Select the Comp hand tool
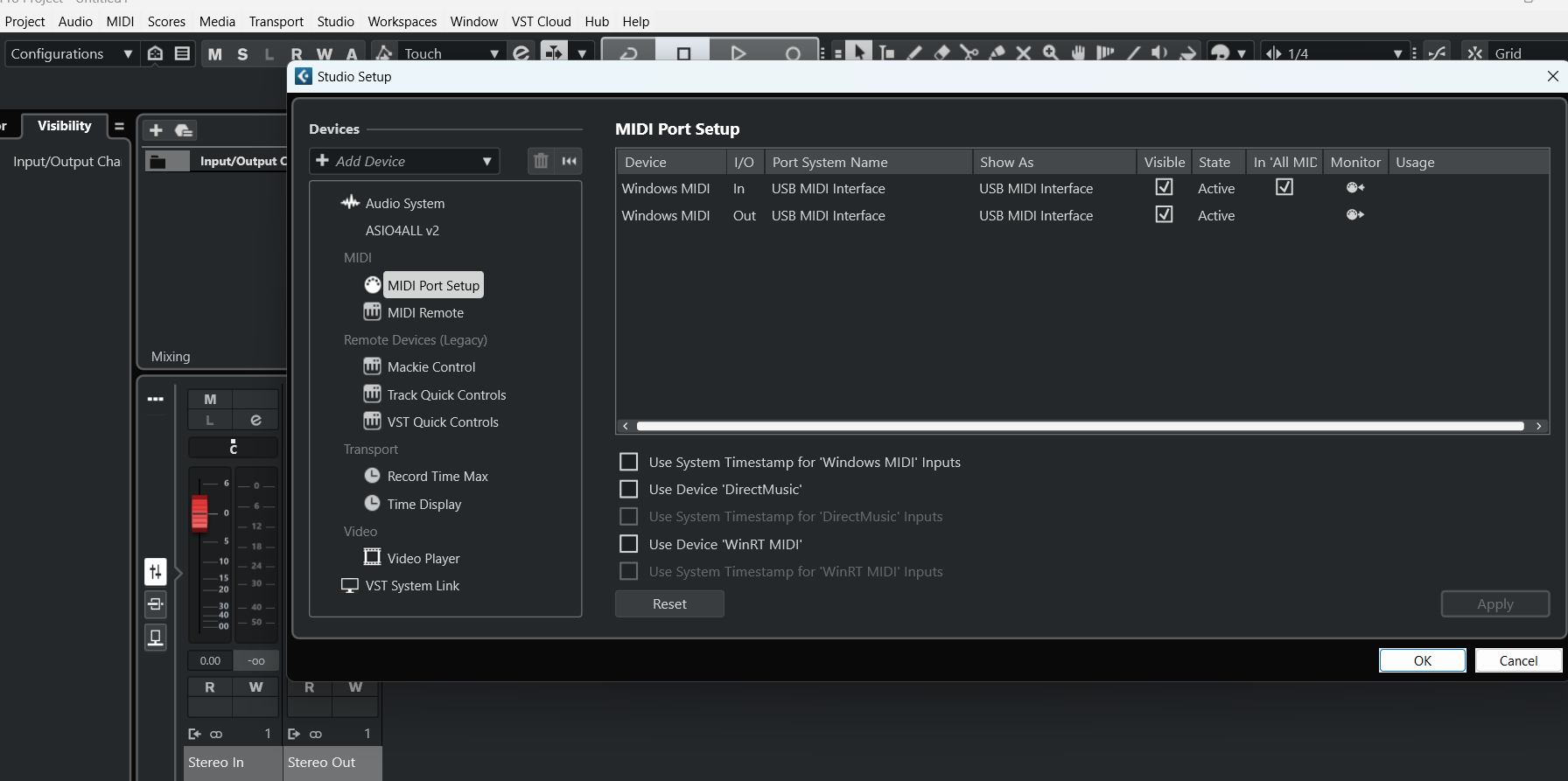The height and width of the screenshot is (781, 1568). (x=1078, y=52)
